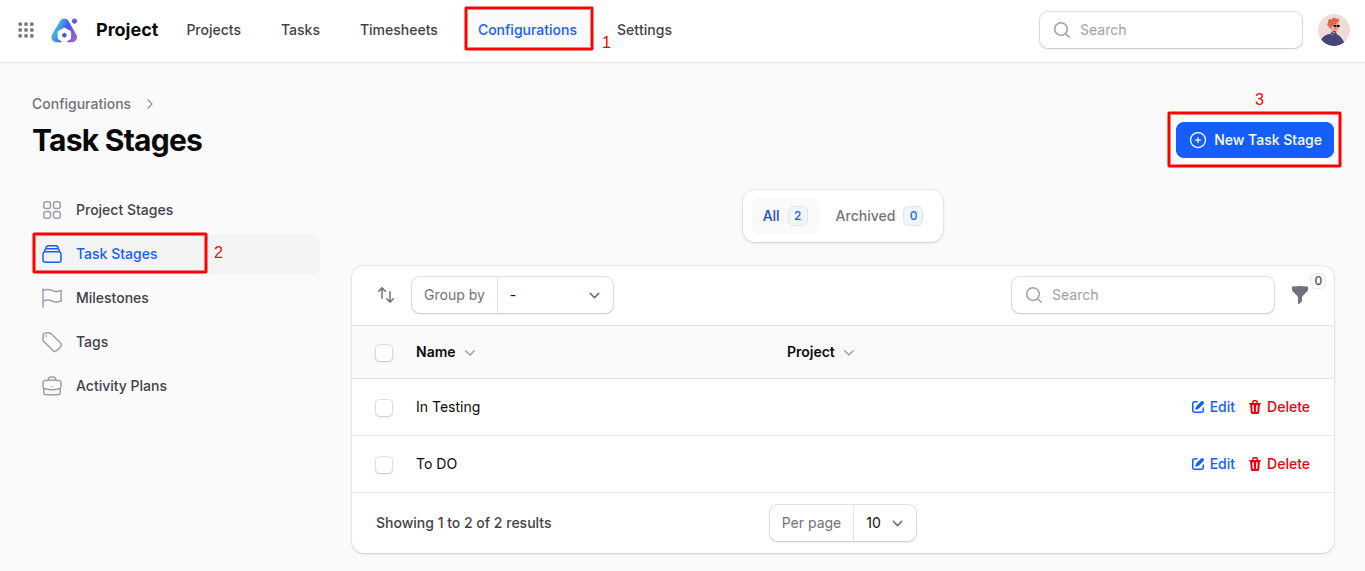The width and height of the screenshot is (1365, 571).
Task: Expand the Name column sort chevron
Action: point(470,353)
